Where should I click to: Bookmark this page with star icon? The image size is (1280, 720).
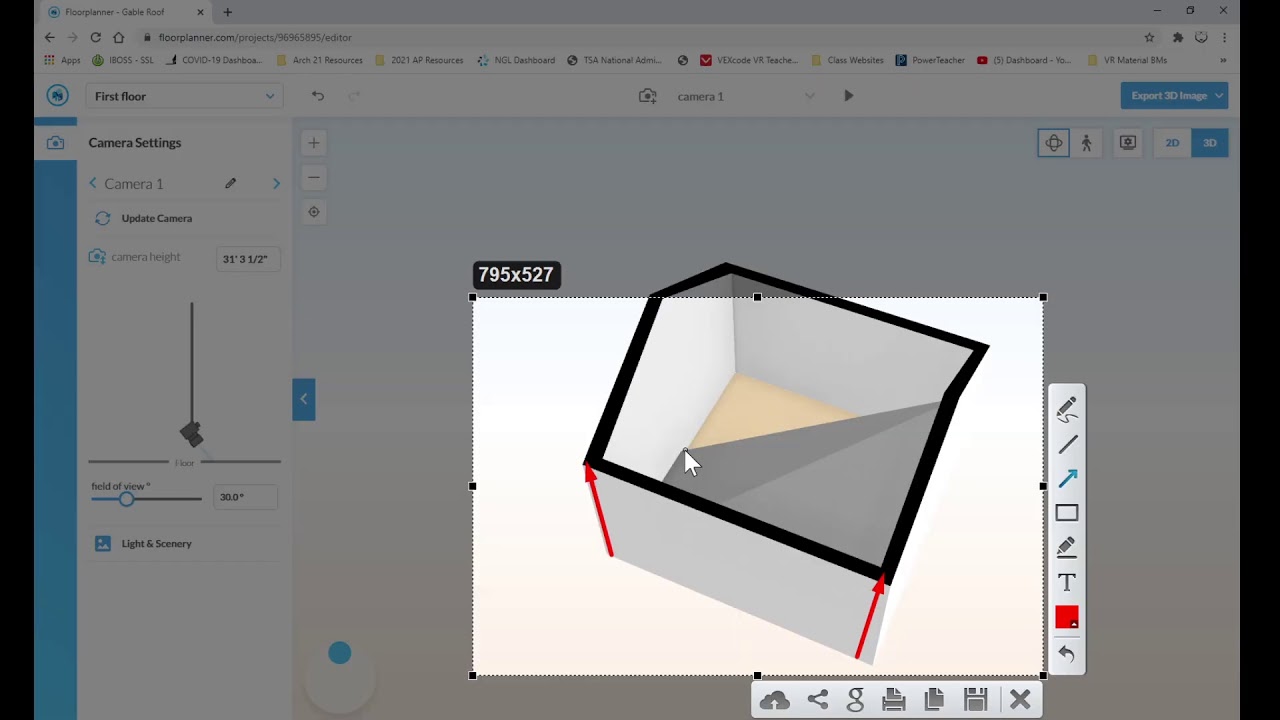coord(1149,37)
